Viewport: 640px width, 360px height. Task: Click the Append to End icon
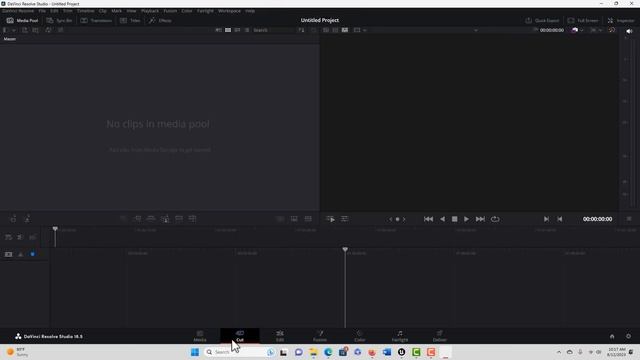137,219
